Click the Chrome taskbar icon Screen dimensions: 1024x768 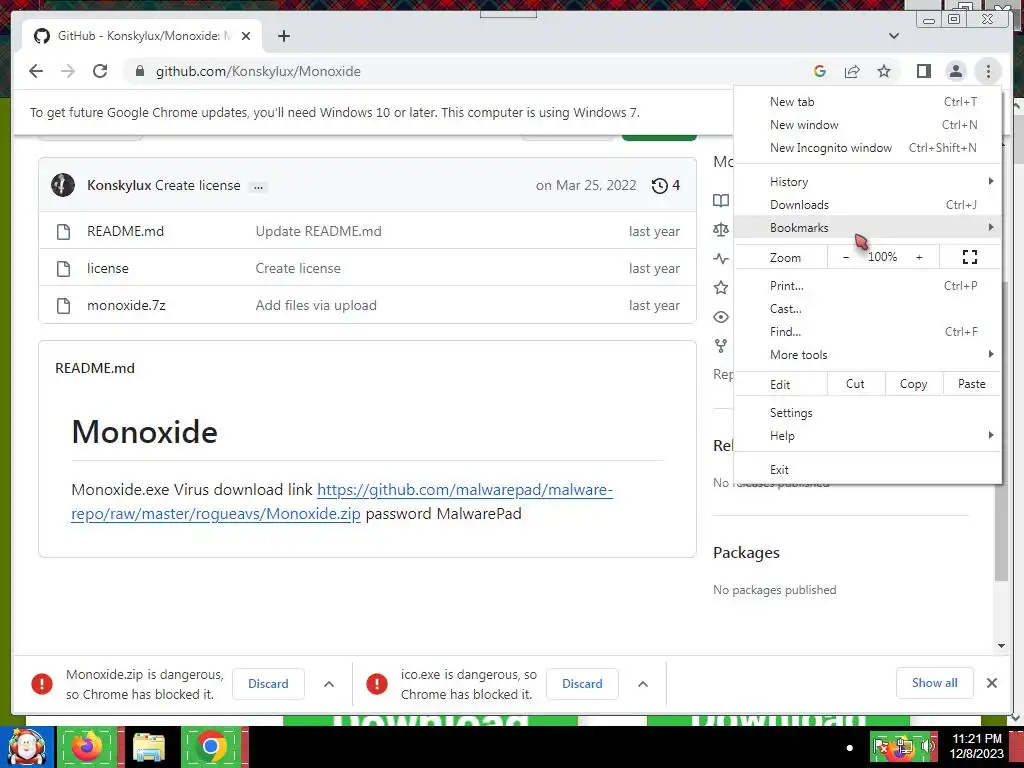click(211, 746)
